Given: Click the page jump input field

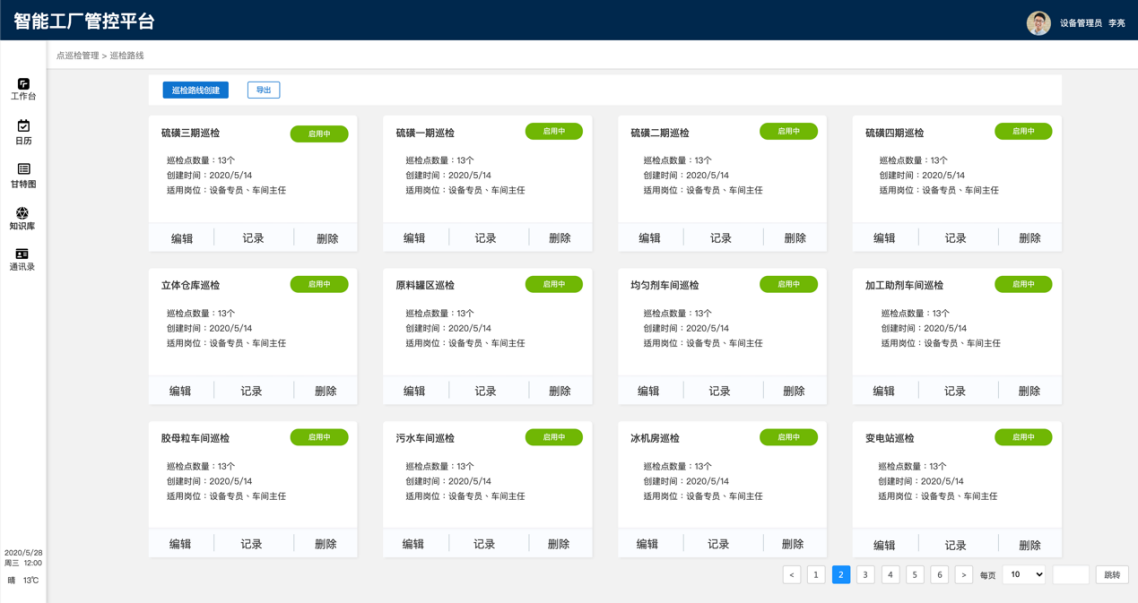Looking at the screenshot, I should click(1070, 574).
